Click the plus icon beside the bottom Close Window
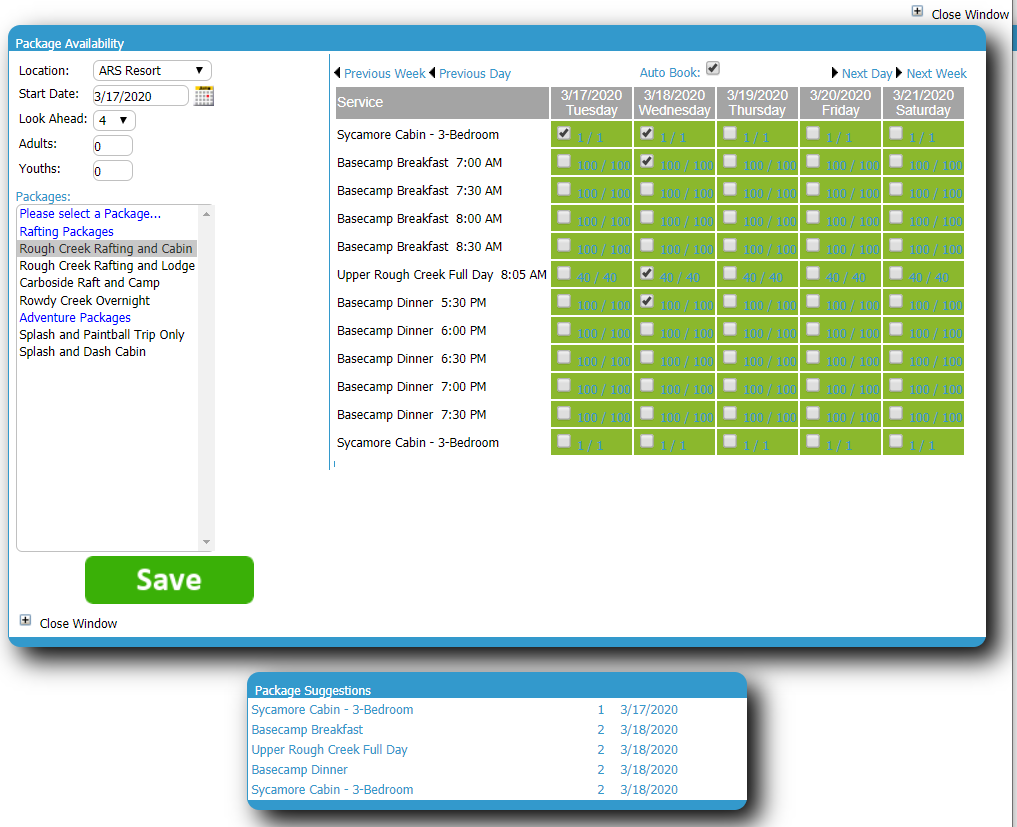The image size is (1017, 827). coord(25,620)
